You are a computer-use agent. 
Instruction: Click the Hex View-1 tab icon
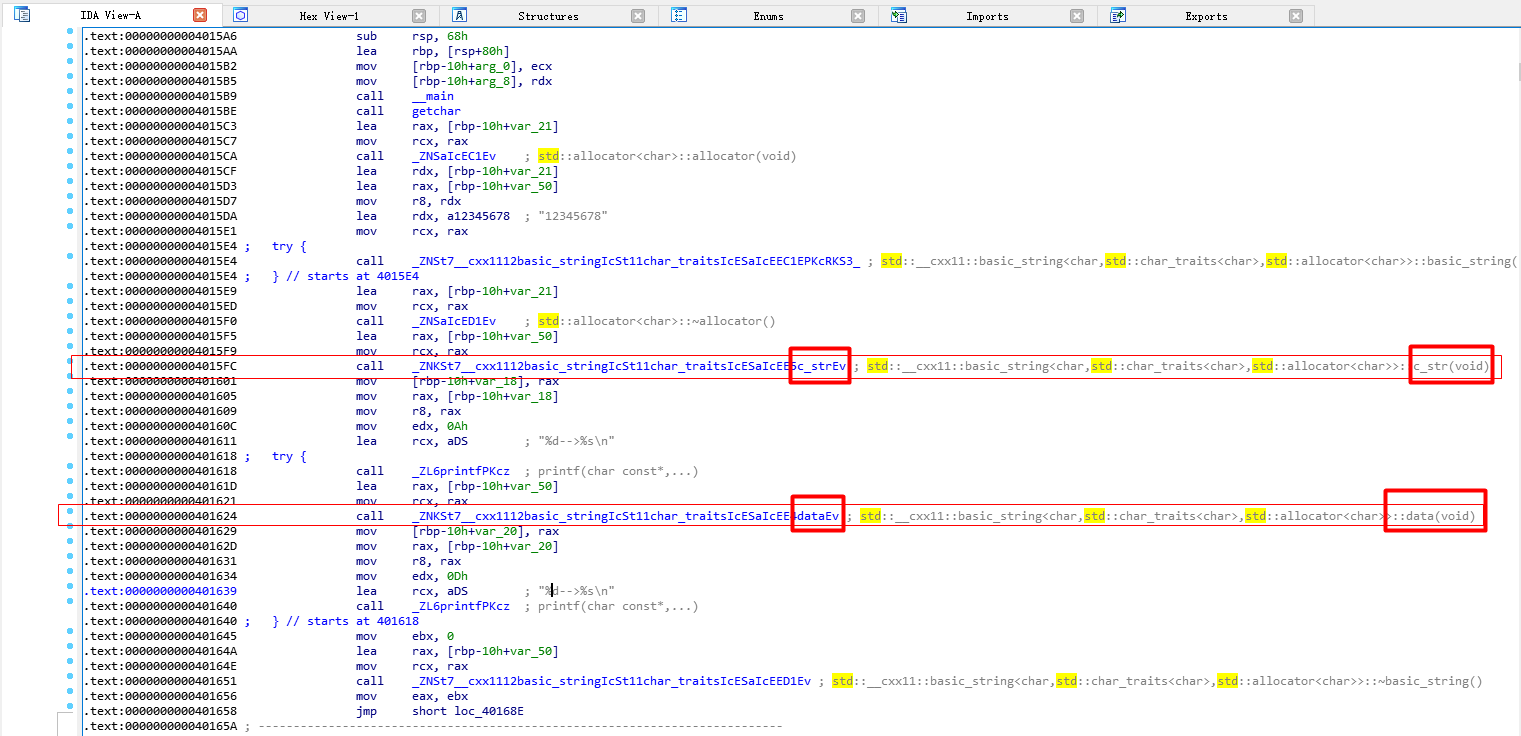click(x=240, y=15)
